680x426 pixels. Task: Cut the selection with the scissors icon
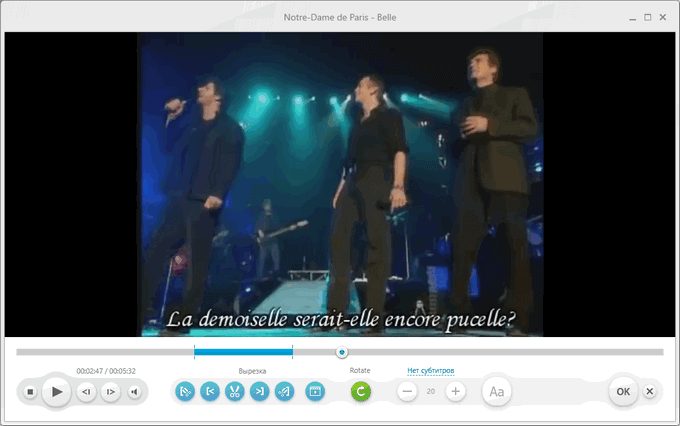pos(235,392)
